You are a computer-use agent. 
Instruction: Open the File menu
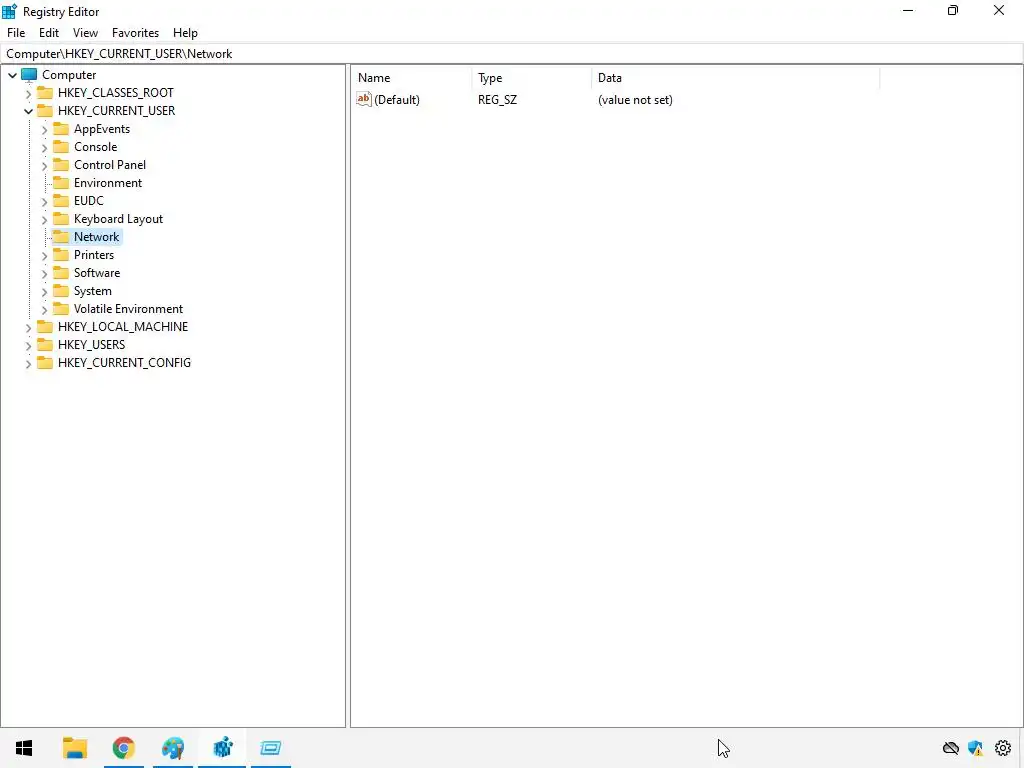click(16, 33)
